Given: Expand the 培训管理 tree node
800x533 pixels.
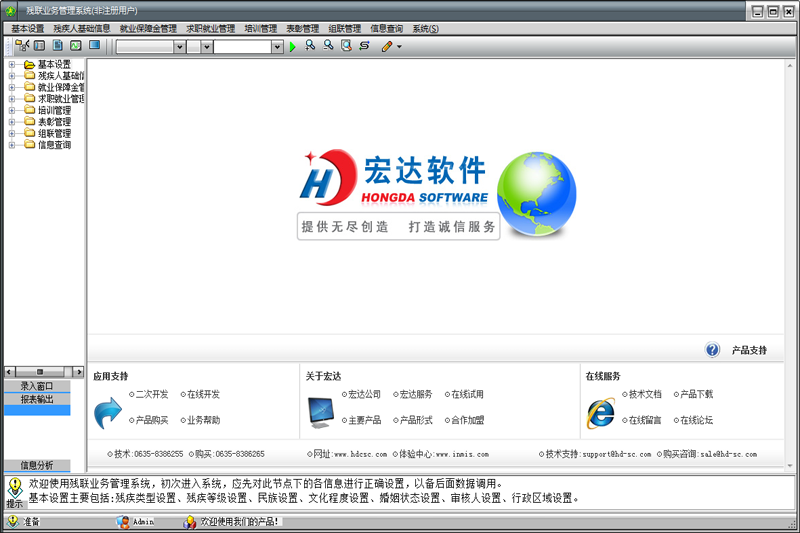Looking at the screenshot, I should [x=12, y=111].
